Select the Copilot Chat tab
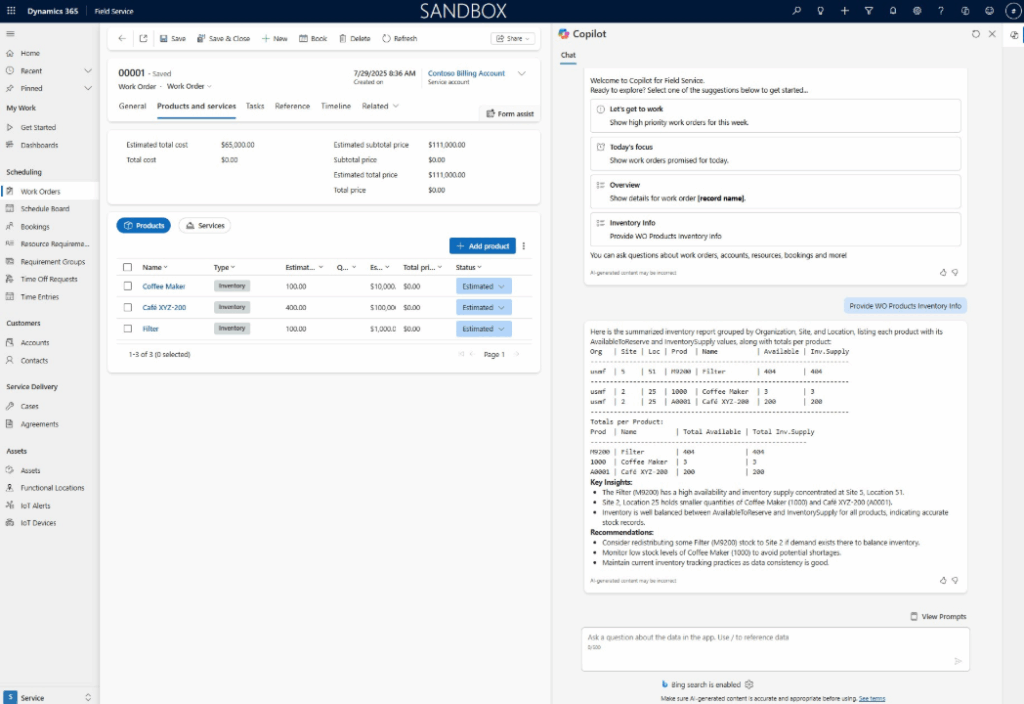This screenshot has height=704, width=1024. (568, 56)
